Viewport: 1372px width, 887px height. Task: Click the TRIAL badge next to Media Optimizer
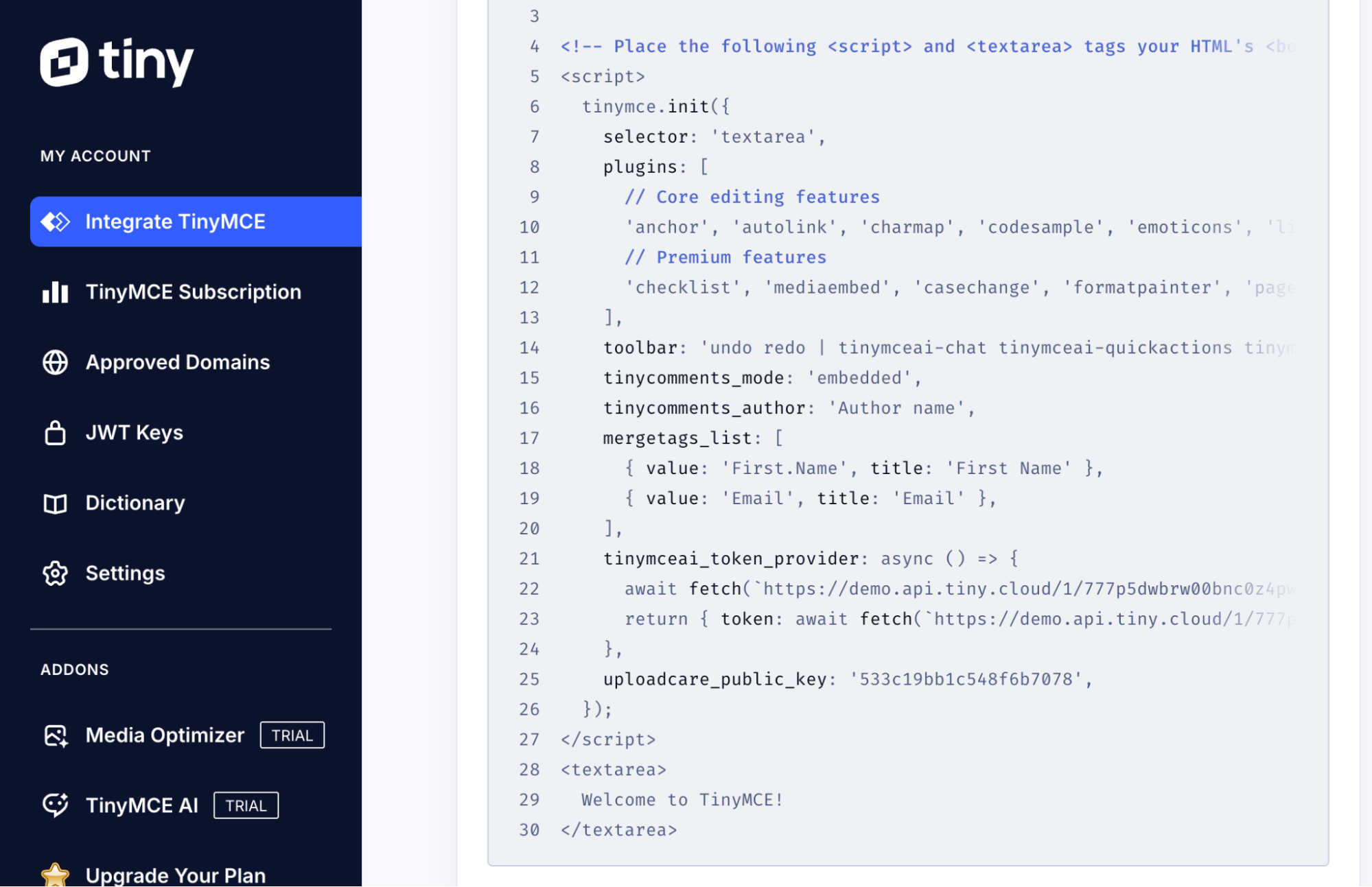tap(292, 735)
